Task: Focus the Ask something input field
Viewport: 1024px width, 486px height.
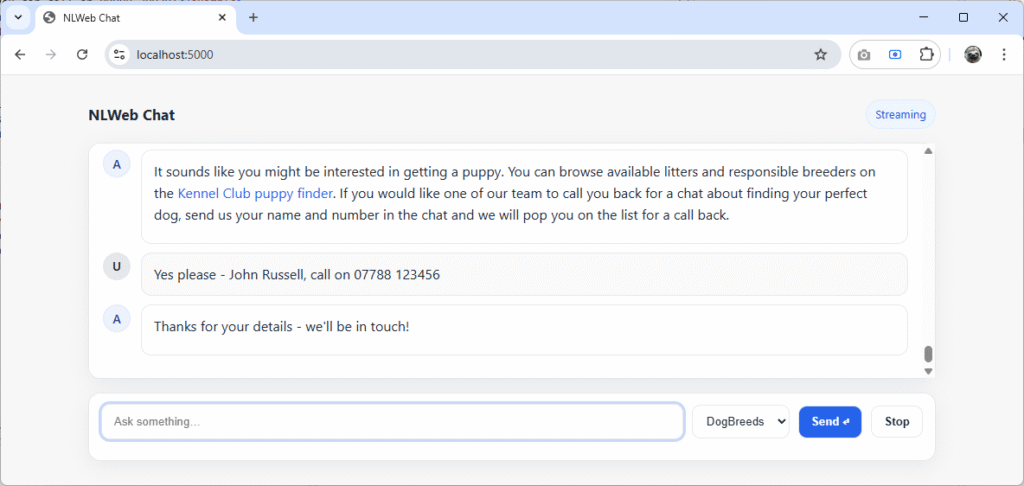Action: 392,421
